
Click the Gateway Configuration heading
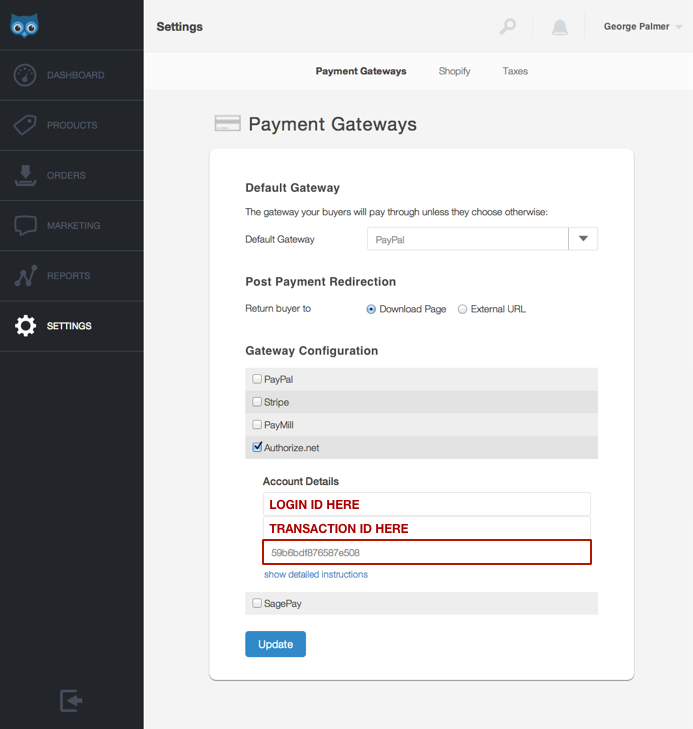click(x=312, y=351)
